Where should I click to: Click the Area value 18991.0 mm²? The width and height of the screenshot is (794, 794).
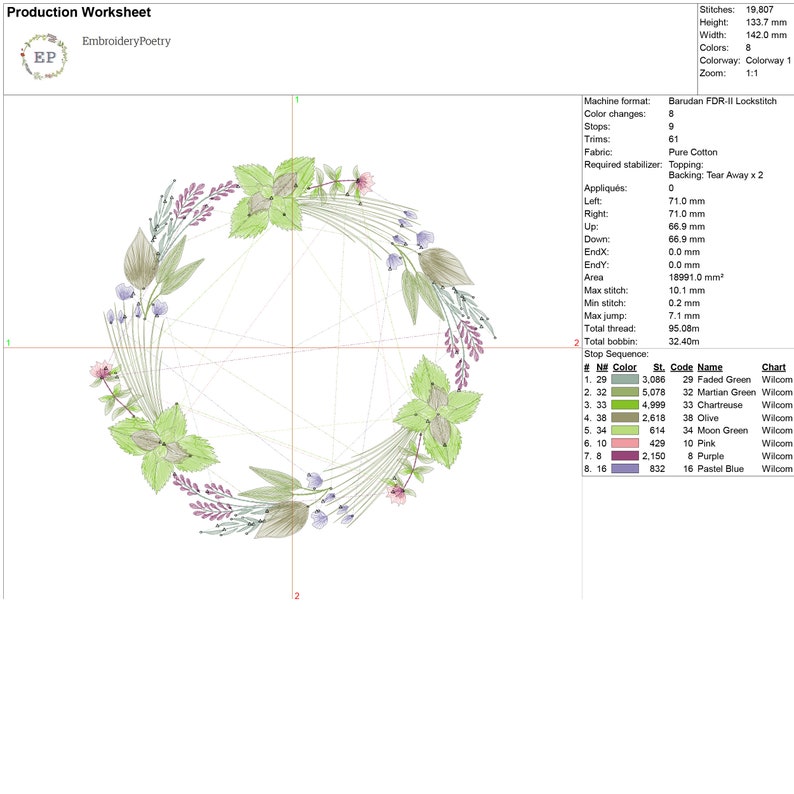(x=696, y=277)
